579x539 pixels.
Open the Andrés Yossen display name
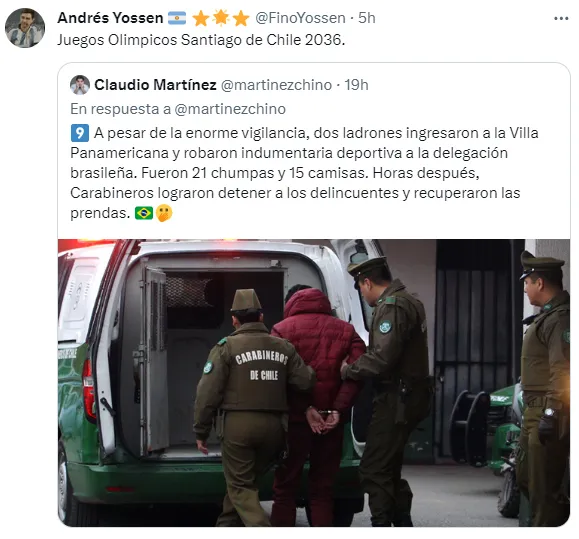point(110,18)
